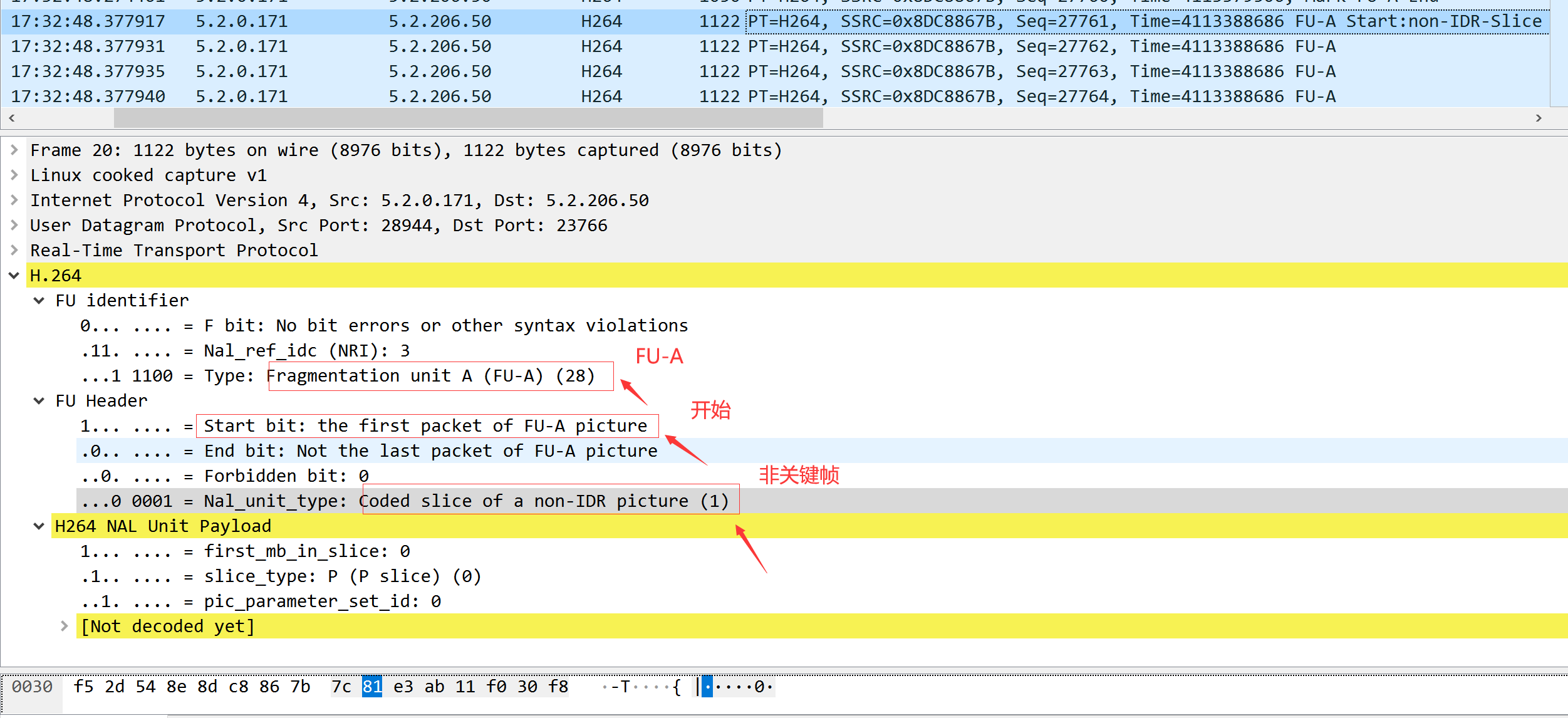Expand Internet Protocol Version 4 node
1568x718 pixels.
(x=14, y=200)
